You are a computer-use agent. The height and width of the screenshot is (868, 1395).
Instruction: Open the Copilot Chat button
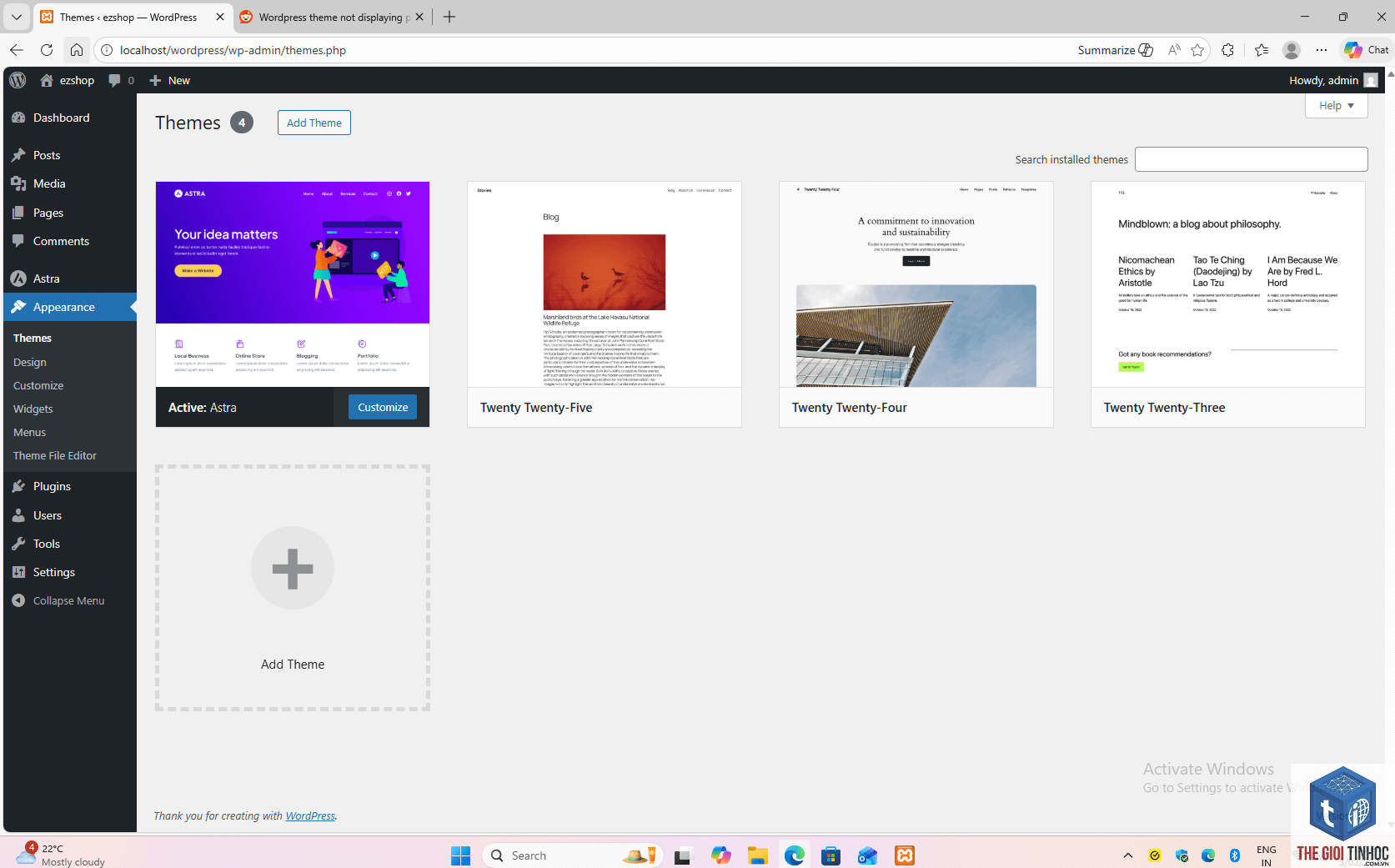(1366, 50)
